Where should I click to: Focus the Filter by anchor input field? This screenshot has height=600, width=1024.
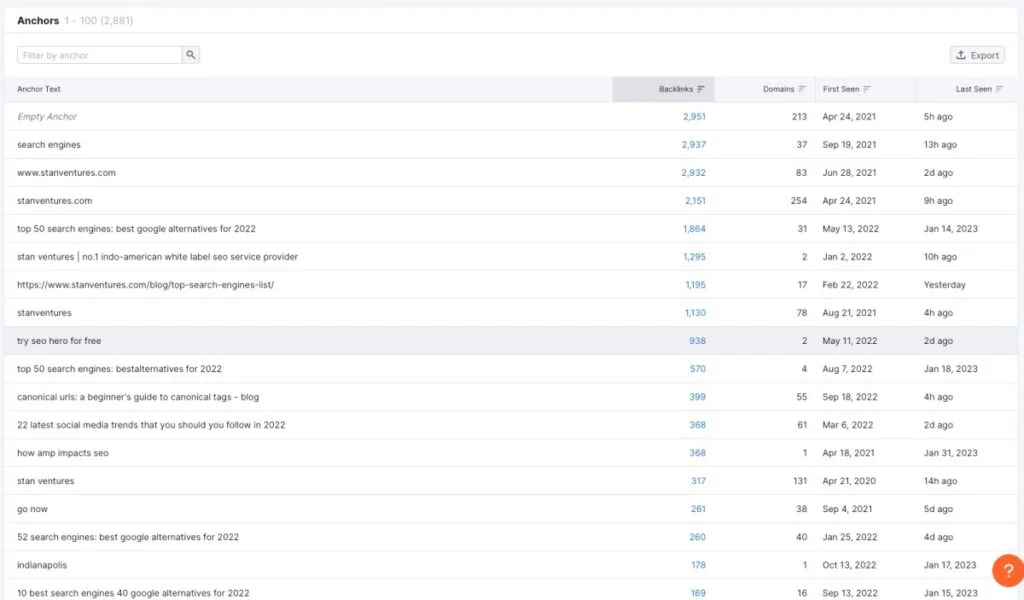click(99, 55)
